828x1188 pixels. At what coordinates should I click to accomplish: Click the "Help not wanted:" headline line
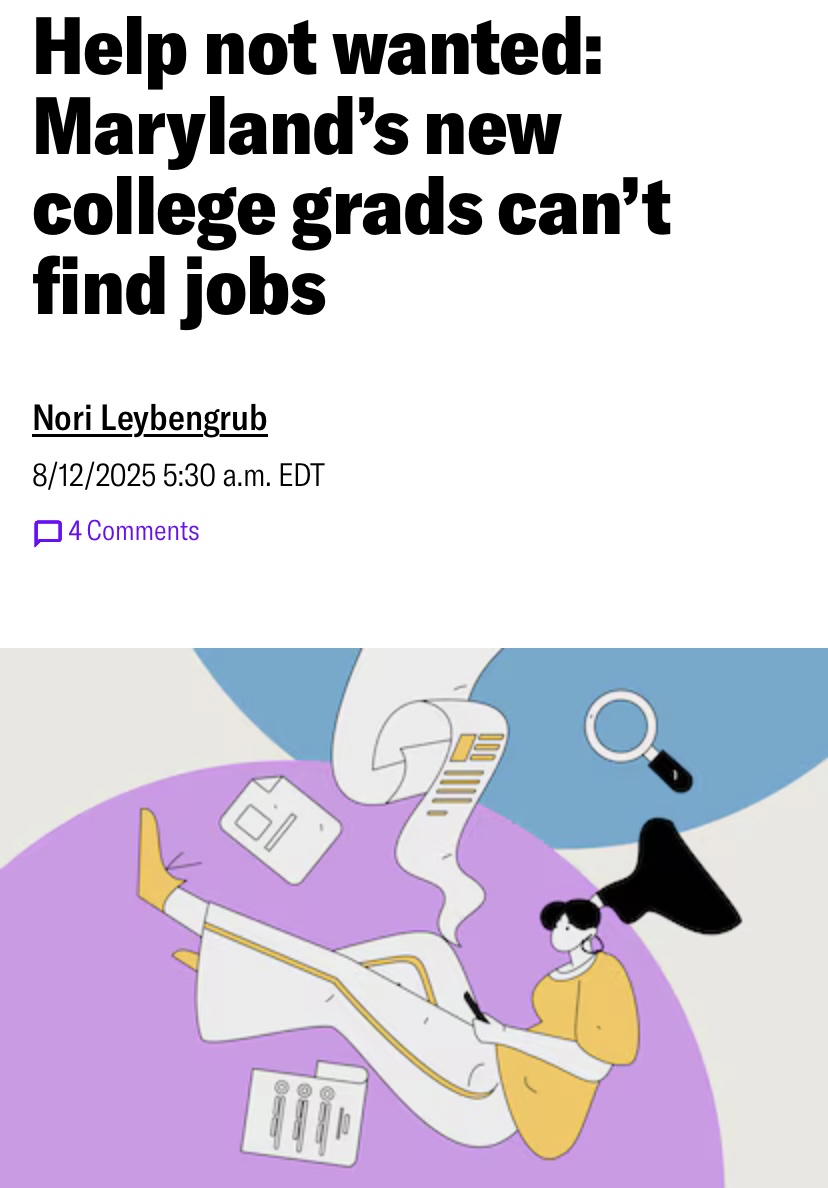[x=318, y=50]
